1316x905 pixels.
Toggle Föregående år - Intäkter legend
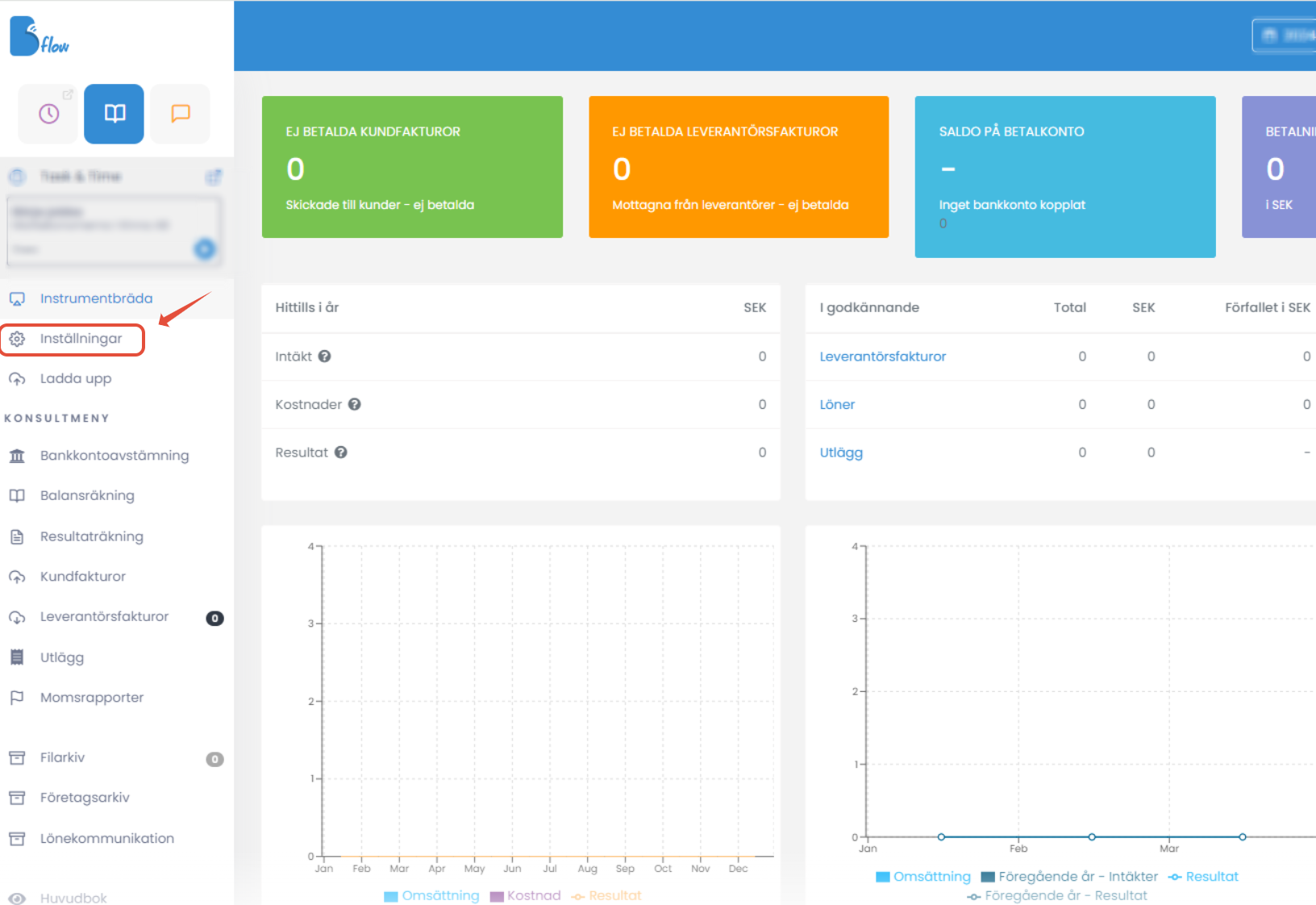pyautogui.click(x=1069, y=877)
